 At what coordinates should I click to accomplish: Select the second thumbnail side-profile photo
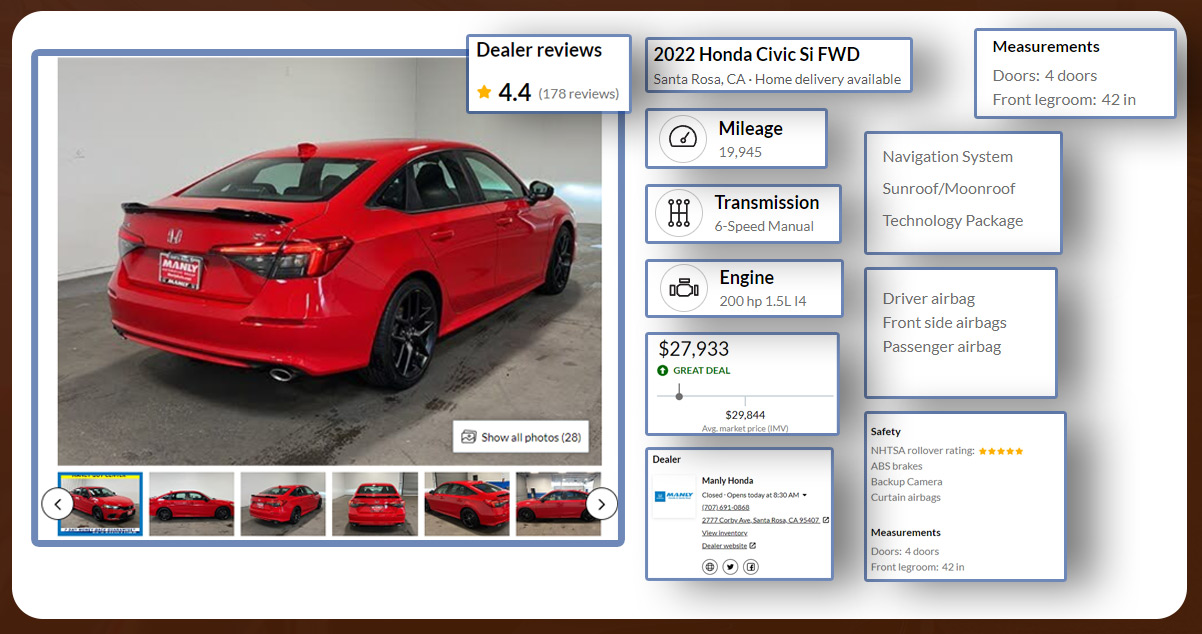click(191, 504)
